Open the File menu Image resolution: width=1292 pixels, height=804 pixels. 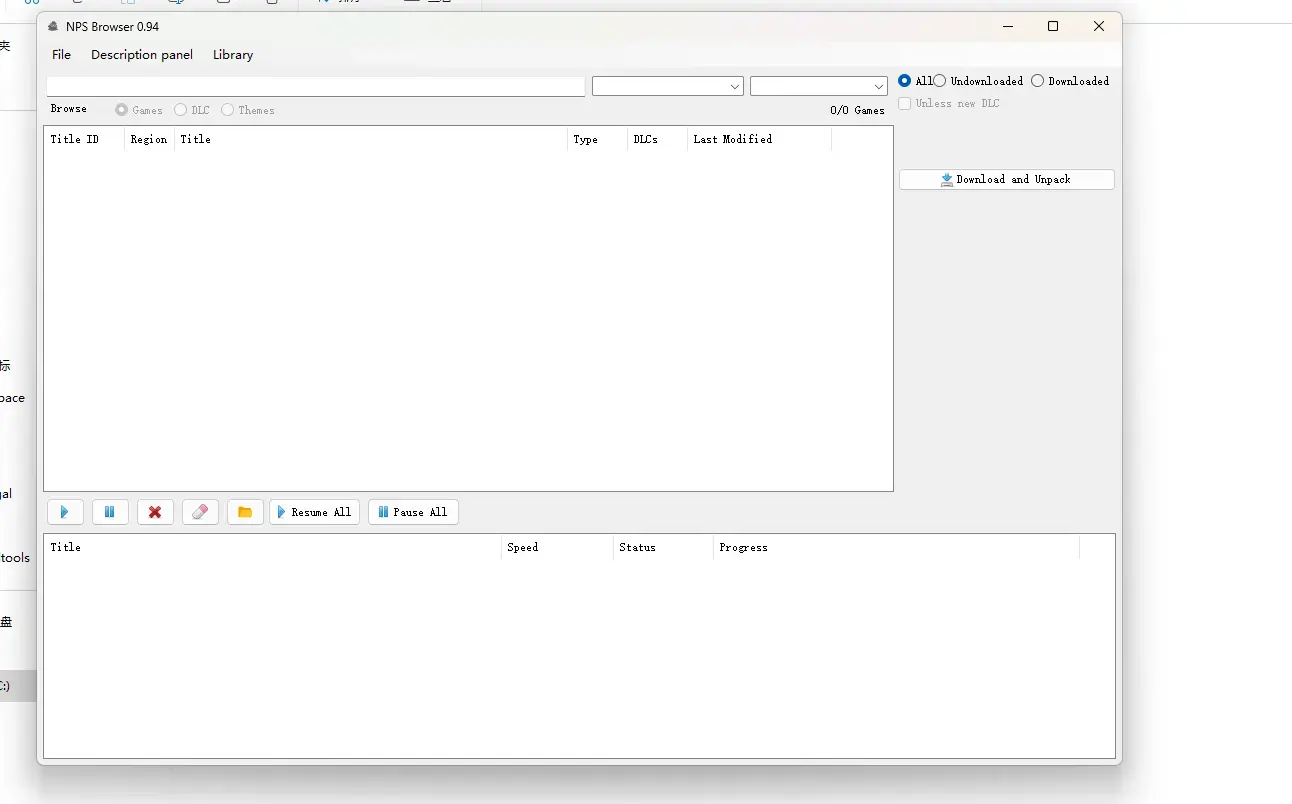pyautogui.click(x=62, y=55)
